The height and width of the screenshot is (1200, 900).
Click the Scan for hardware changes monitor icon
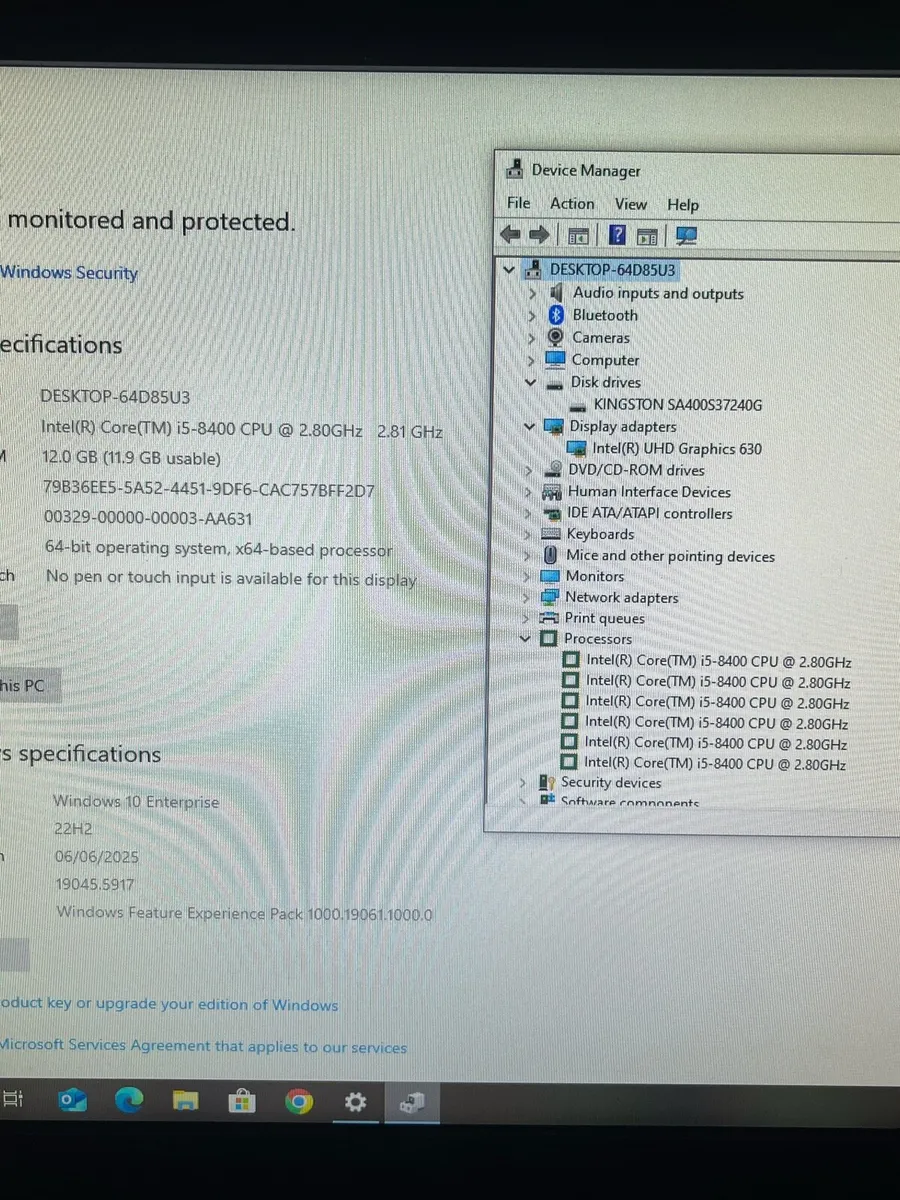[x=686, y=236]
